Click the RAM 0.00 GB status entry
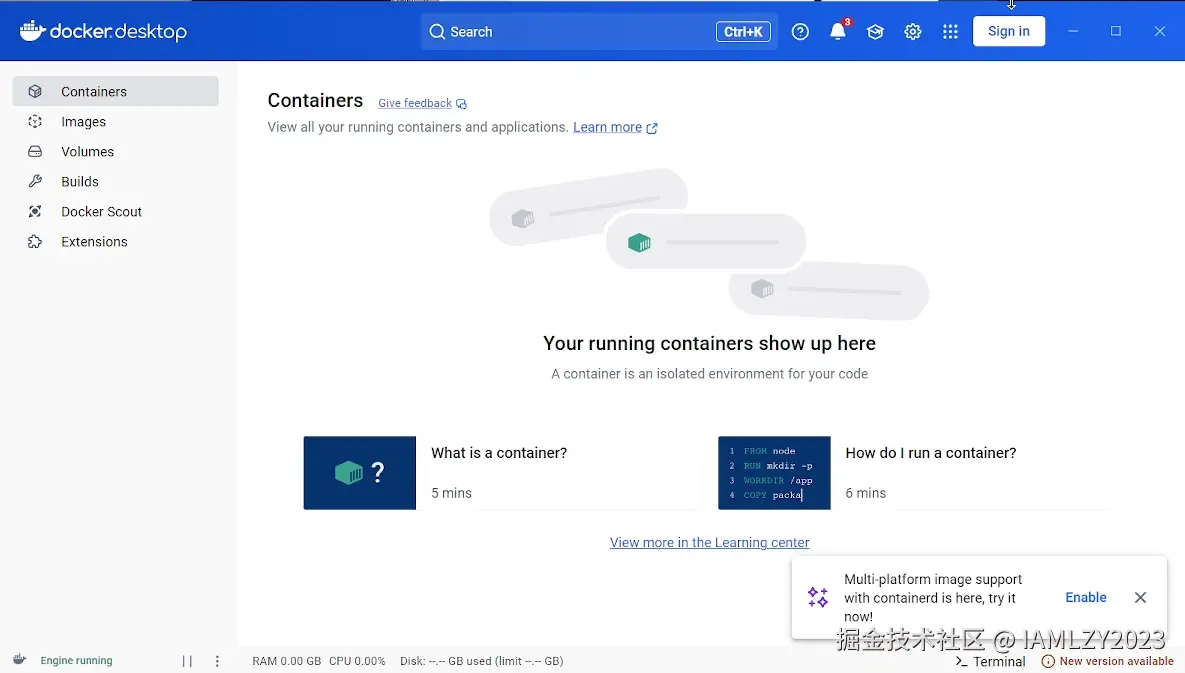This screenshot has height=673, width=1185. coord(286,661)
